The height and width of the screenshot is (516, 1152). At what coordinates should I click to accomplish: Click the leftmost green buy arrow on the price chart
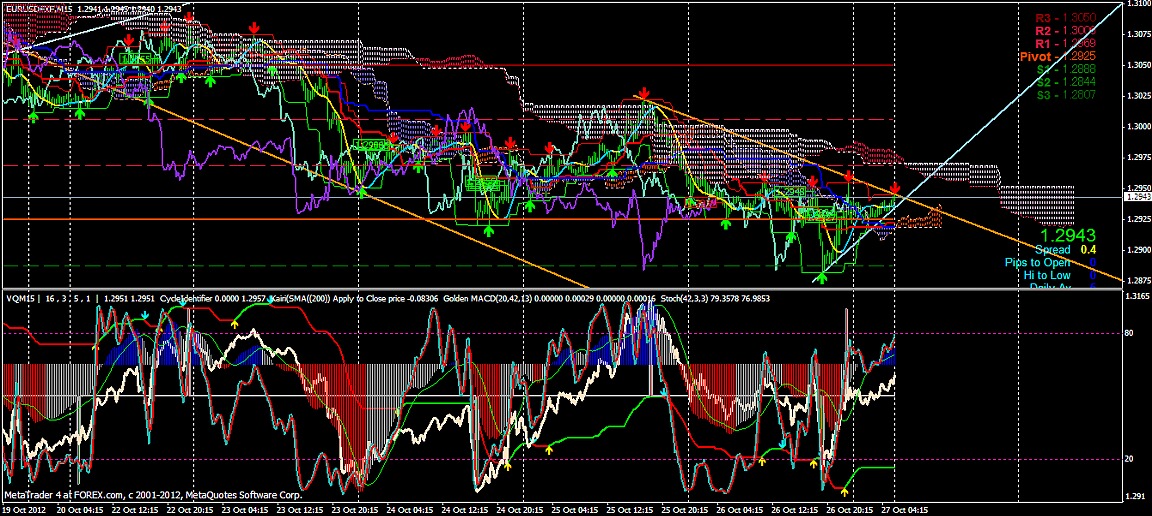[x=32, y=116]
